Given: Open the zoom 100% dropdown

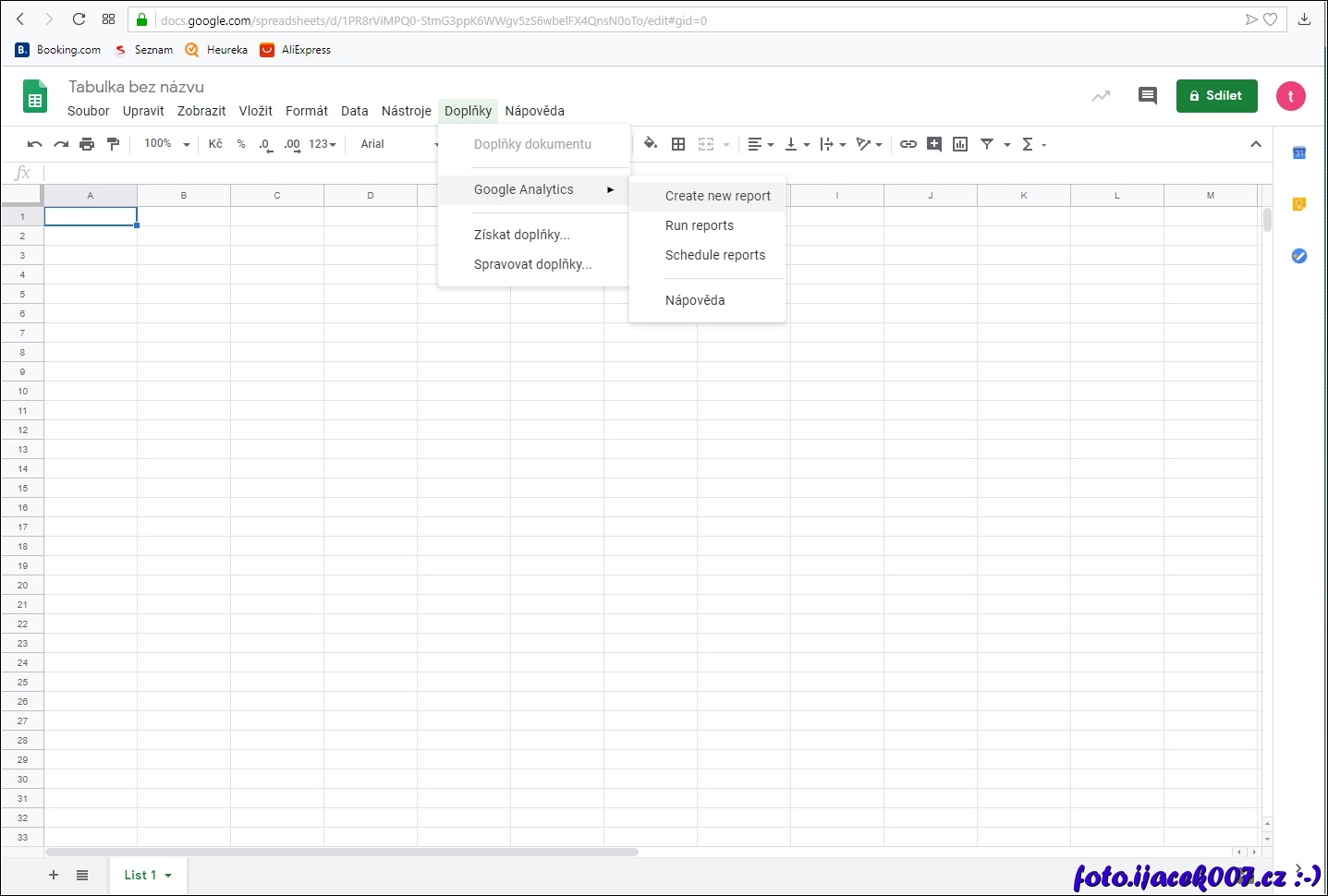Looking at the screenshot, I should tap(166, 144).
